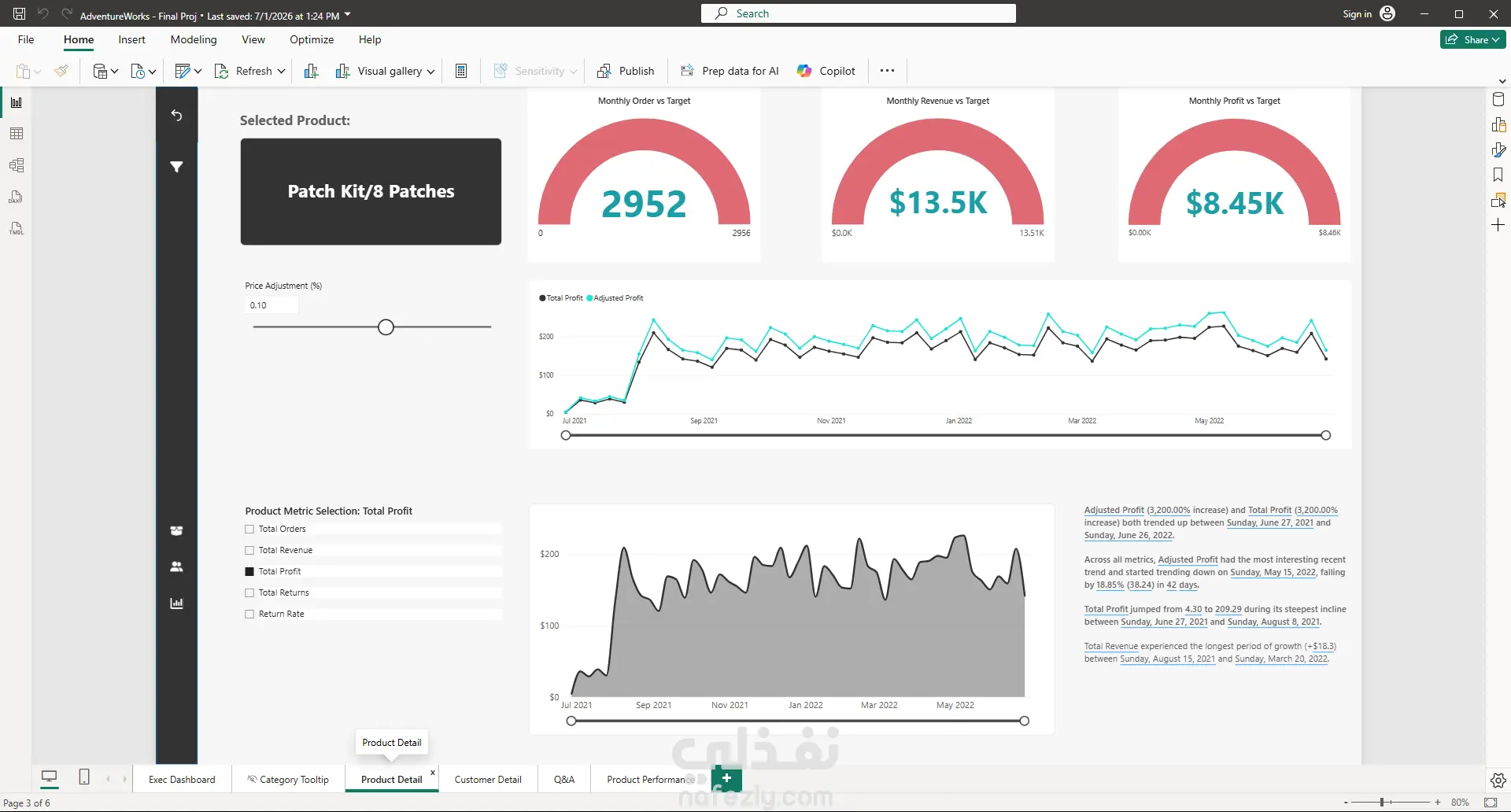Open the Bookmarks pane icon
1511x812 pixels.
(x=1498, y=175)
